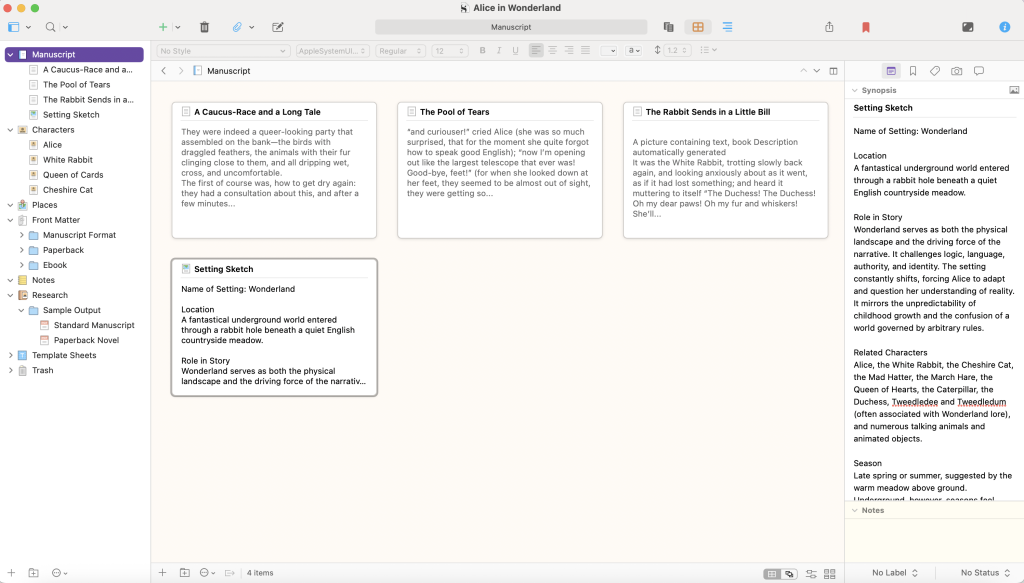Image resolution: width=1024 pixels, height=583 pixels.
Task: Collapse the Characters folder in binder
Action: coord(10,130)
